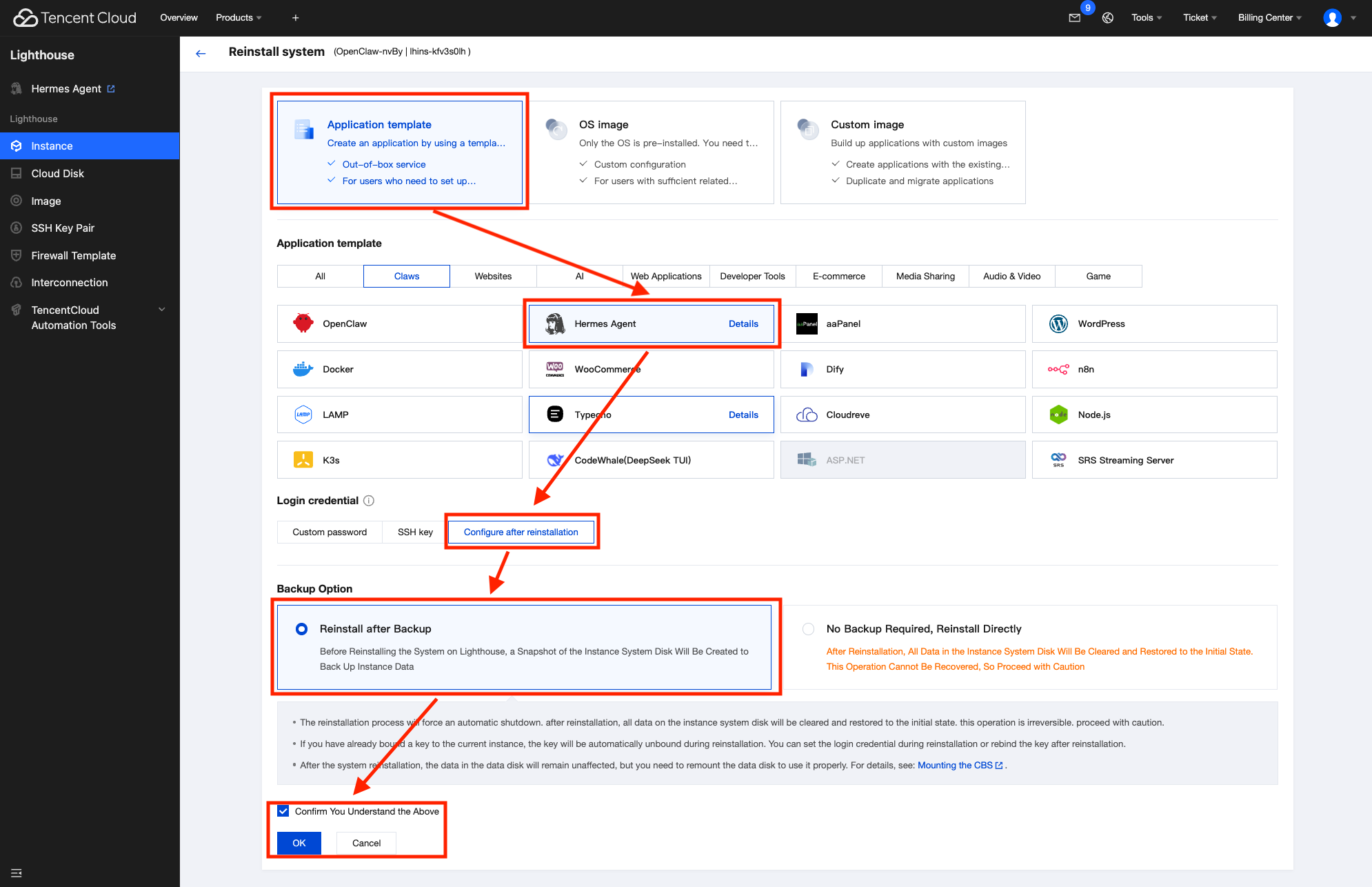The height and width of the screenshot is (887, 1372).
Task: Open the Billing Center dropdown
Action: 1269,18
